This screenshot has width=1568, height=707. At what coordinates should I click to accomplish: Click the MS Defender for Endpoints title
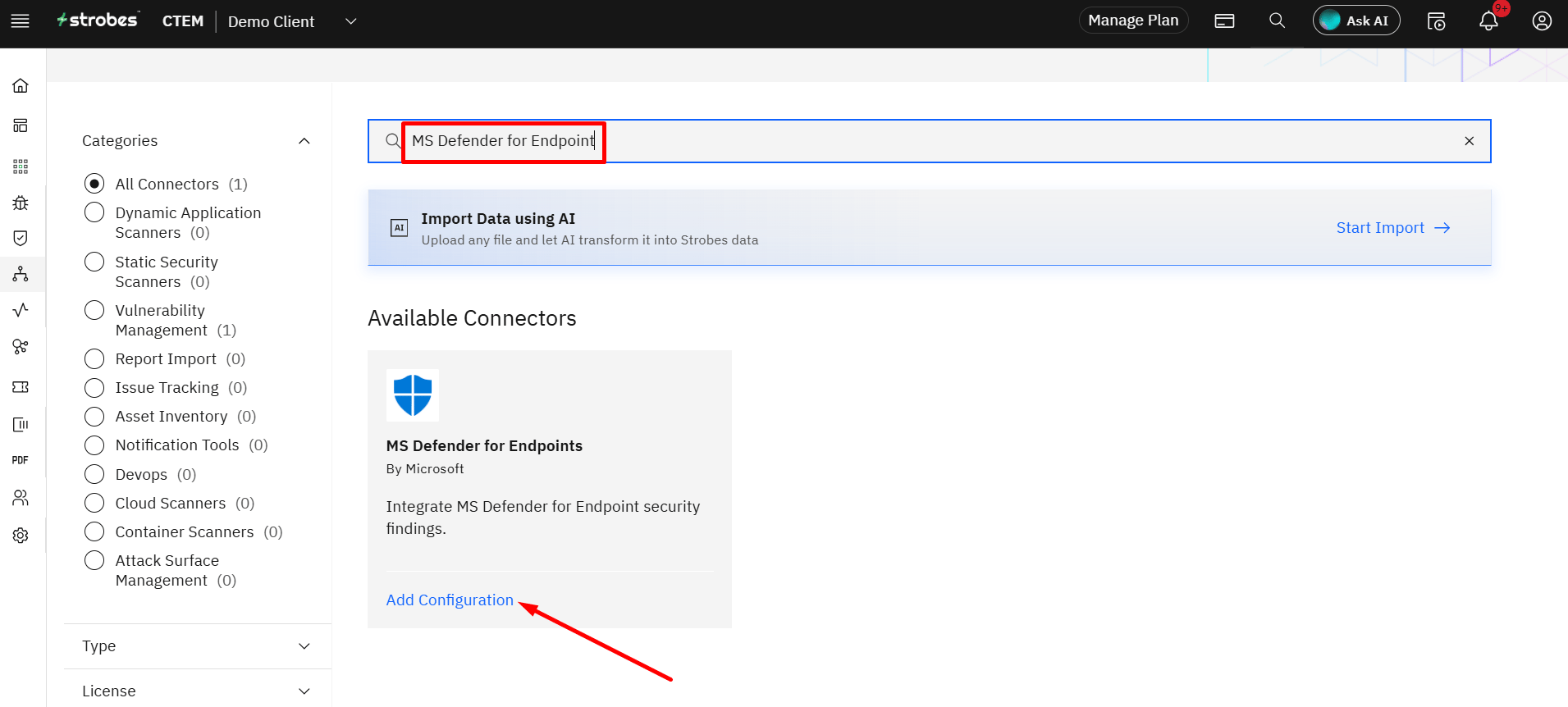pyautogui.click(x=484, y=446)
